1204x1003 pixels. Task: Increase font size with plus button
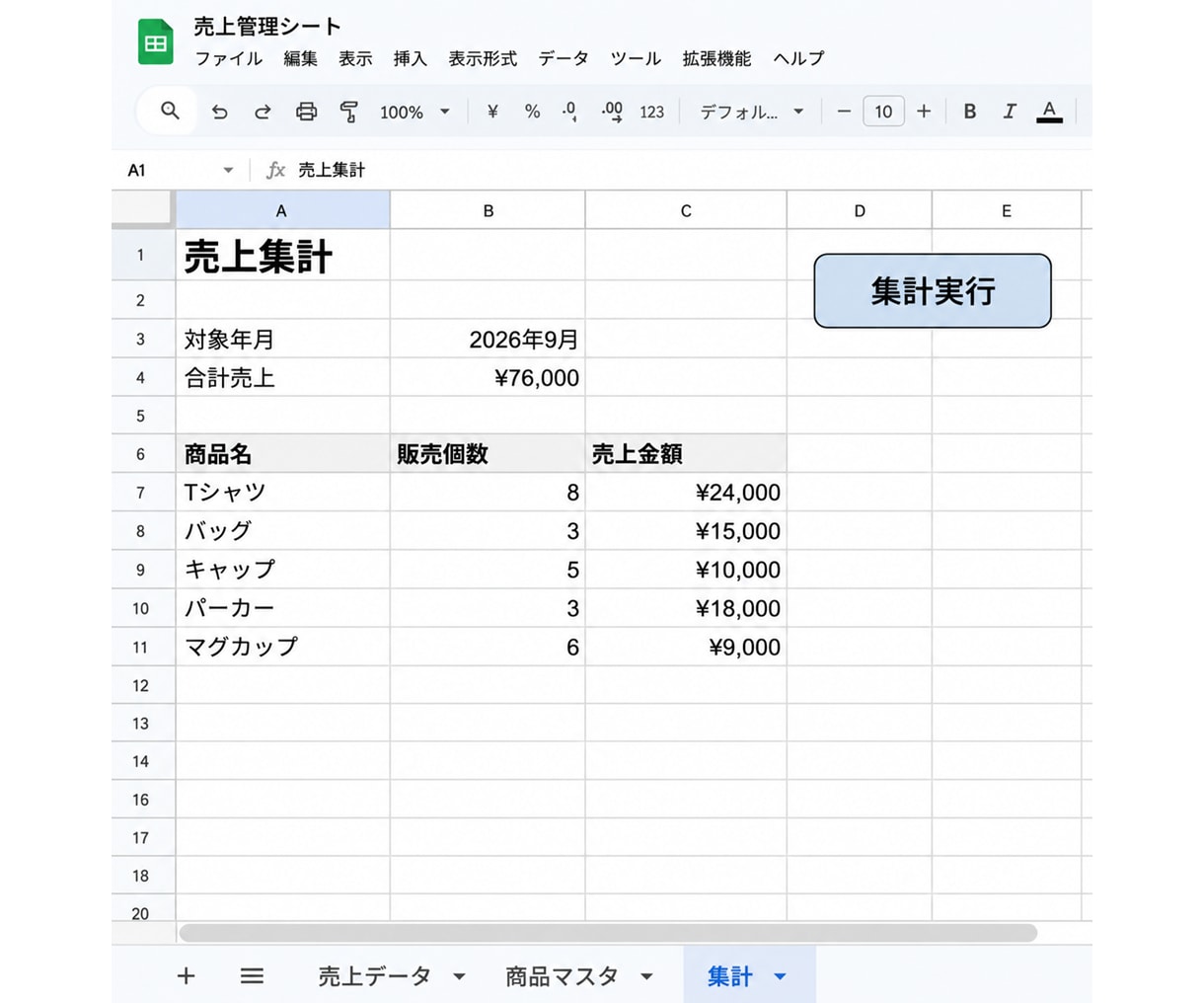[924, 112]
